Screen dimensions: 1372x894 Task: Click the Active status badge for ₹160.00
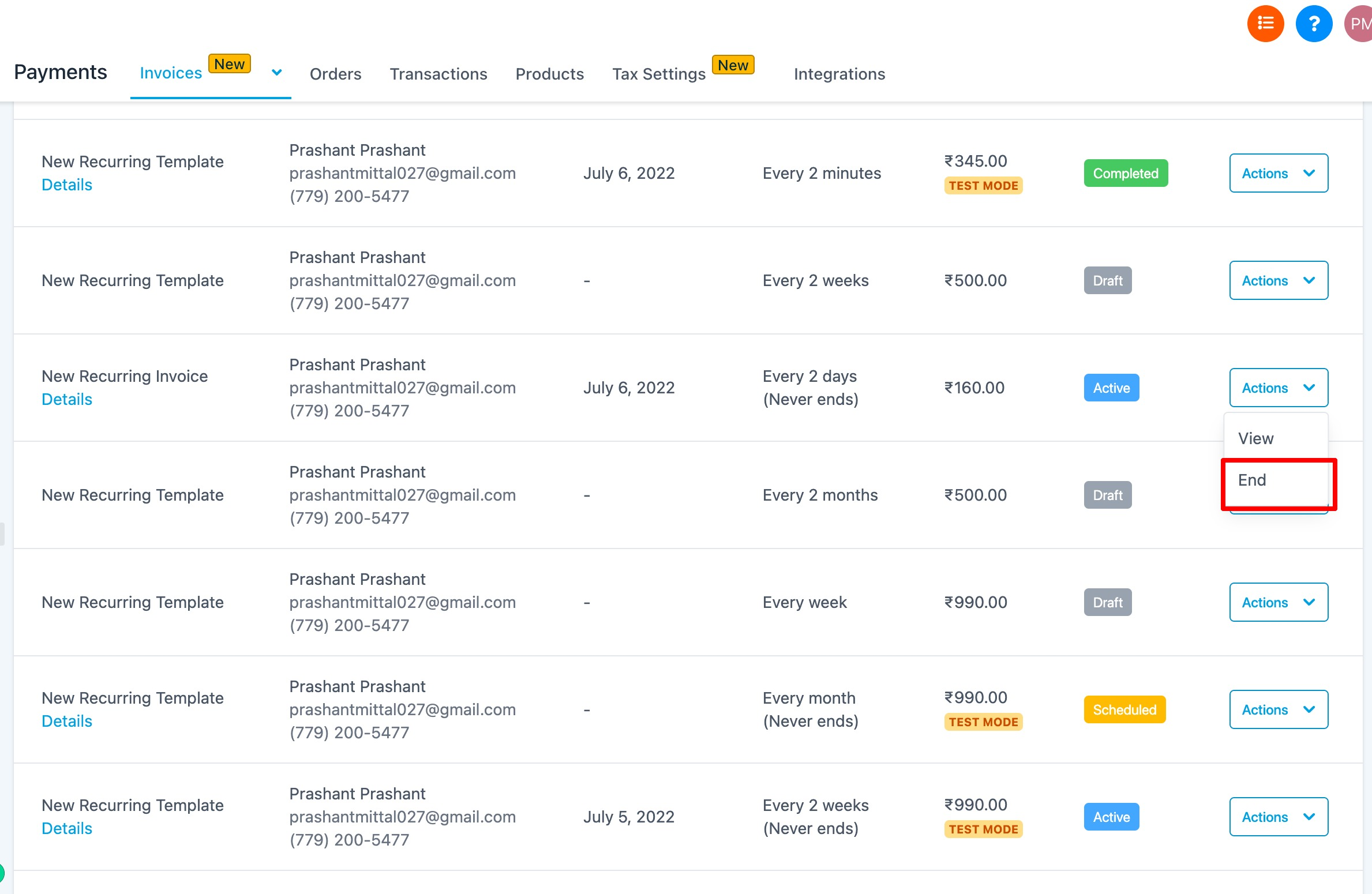pyautogui.click(x=1111, y=388)
